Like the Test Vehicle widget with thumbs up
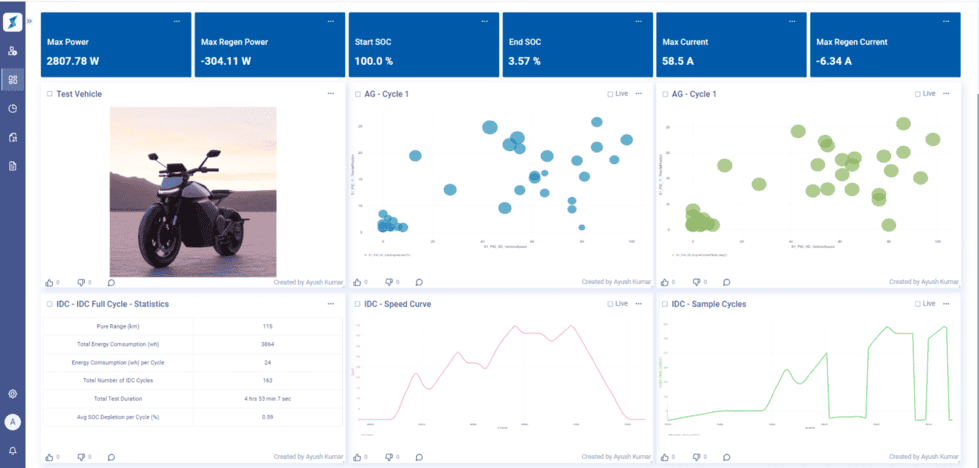This screenshot has width=979, height=468. pyautogui.click(x=49, y=283)
